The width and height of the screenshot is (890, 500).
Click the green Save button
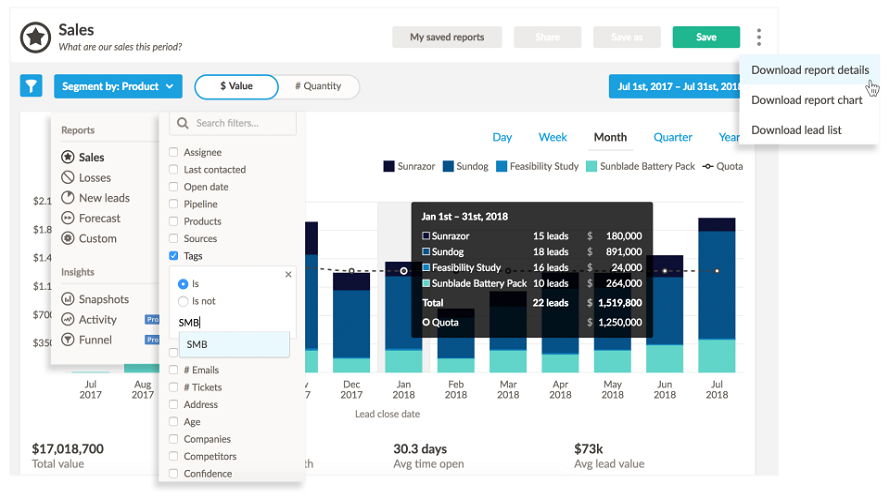pyautogui.click(x=706, y=38)
